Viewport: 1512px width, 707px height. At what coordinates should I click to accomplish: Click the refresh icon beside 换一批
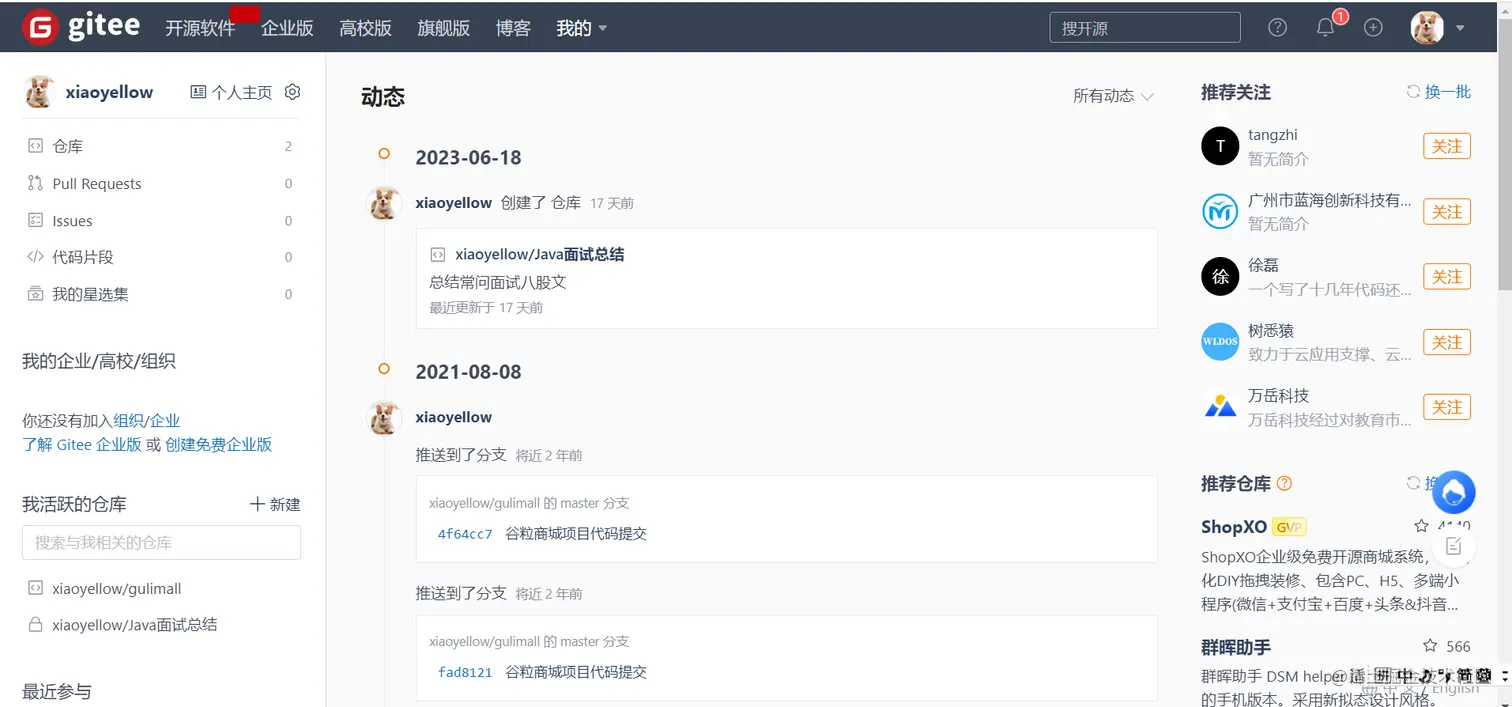[1413, 92]
